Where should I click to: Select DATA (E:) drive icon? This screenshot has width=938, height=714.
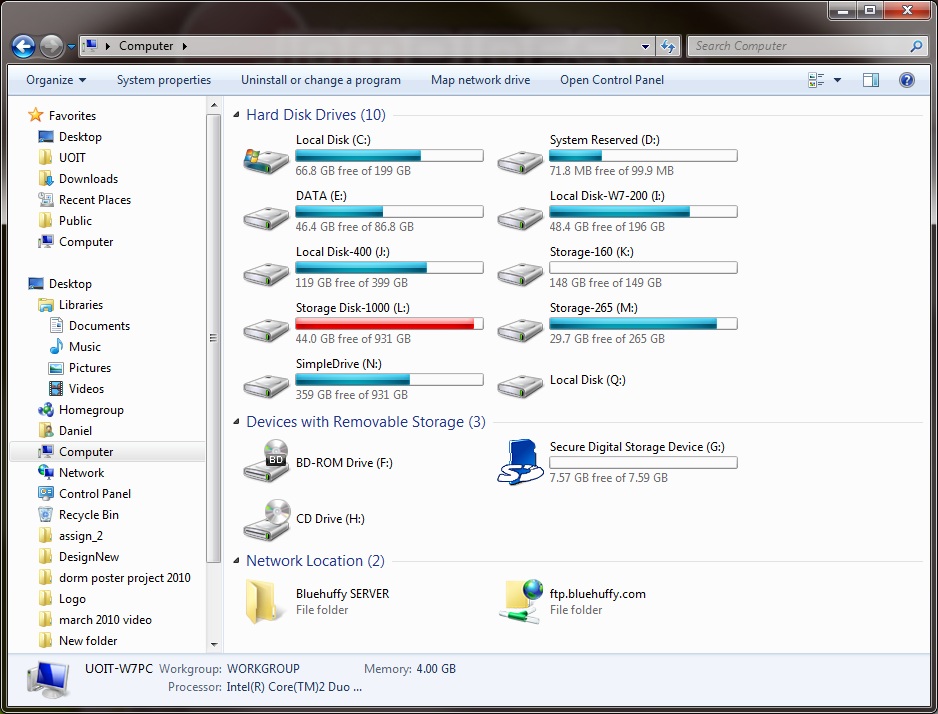pos(266,218)
